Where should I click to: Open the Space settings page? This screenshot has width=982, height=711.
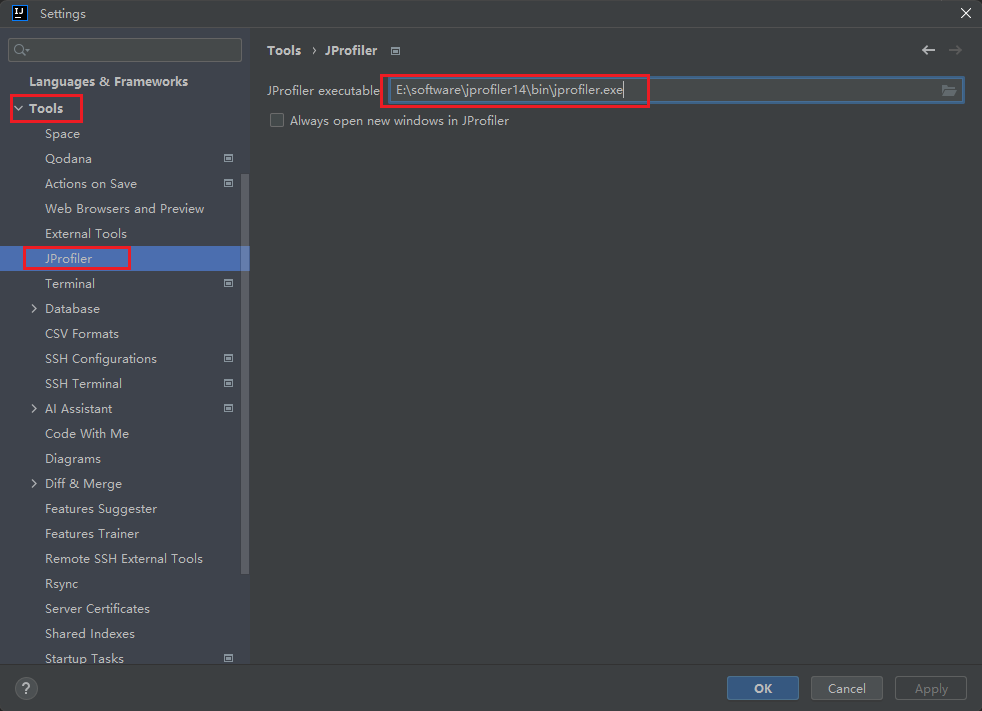pos(63,133)
